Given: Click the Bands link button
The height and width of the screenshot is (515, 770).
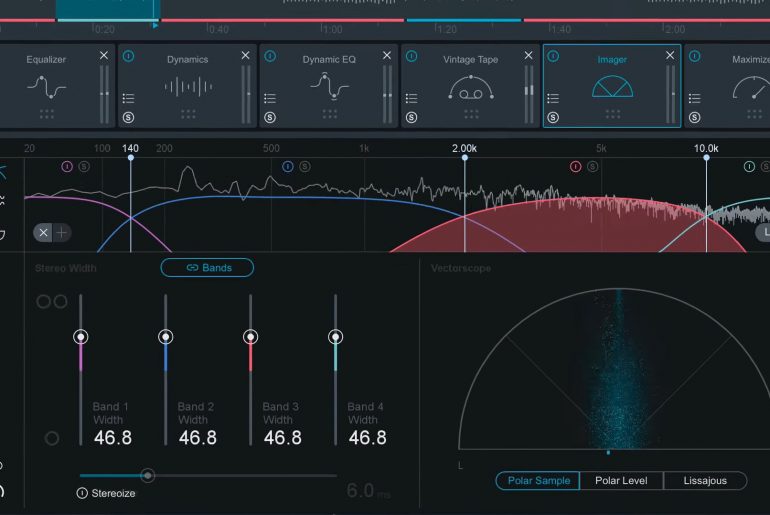Looking at the screenshot, I should coord(207,268).
